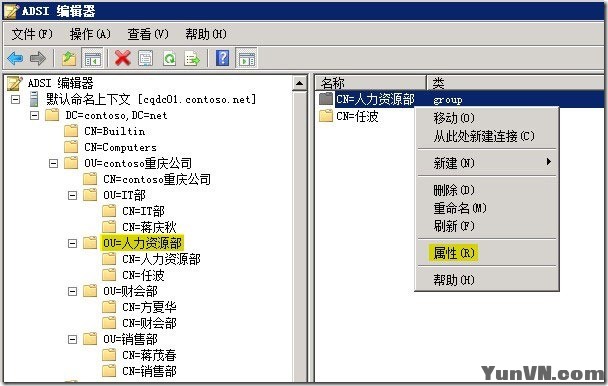Screen dimensions: 608x386
Task: Collapse the 默认命名上下文 node
Action: click(x=16, y=99)
